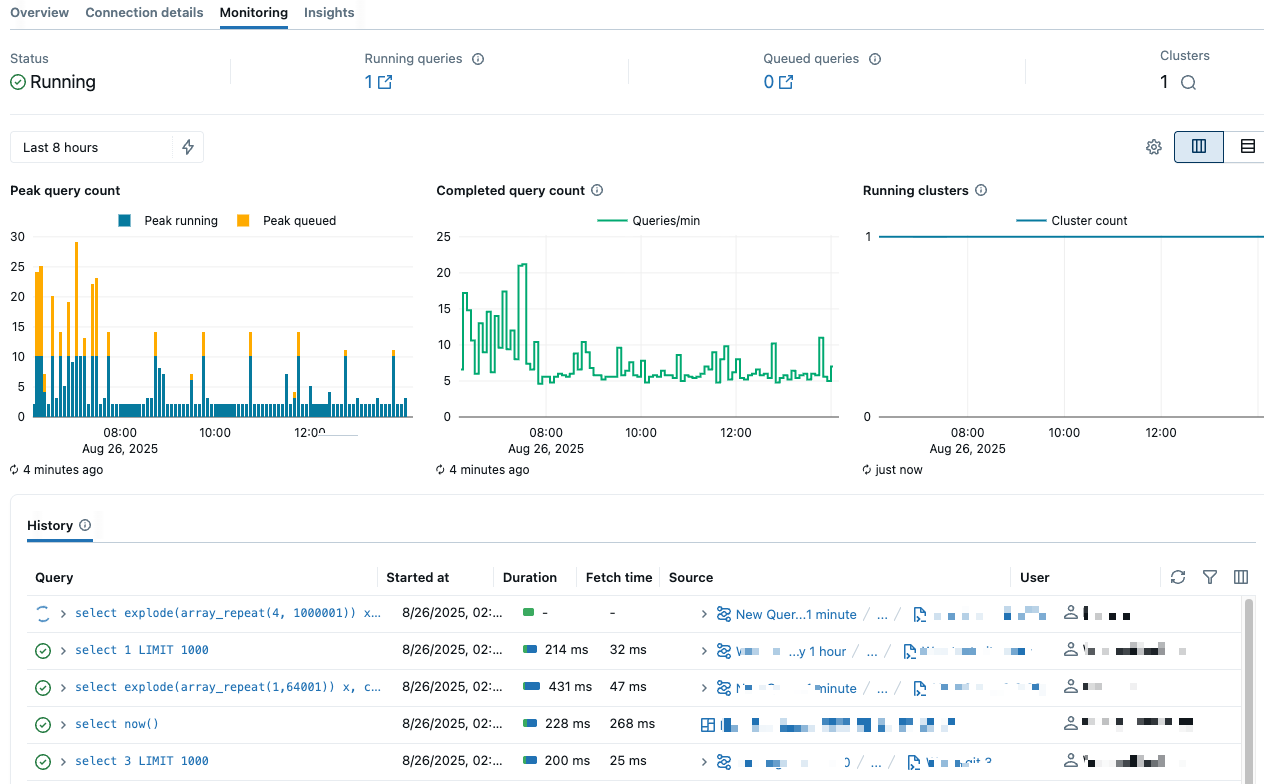Switch to side-by-side chart layout
This screenshot has height=784, width=1264.
point(1199,147)
